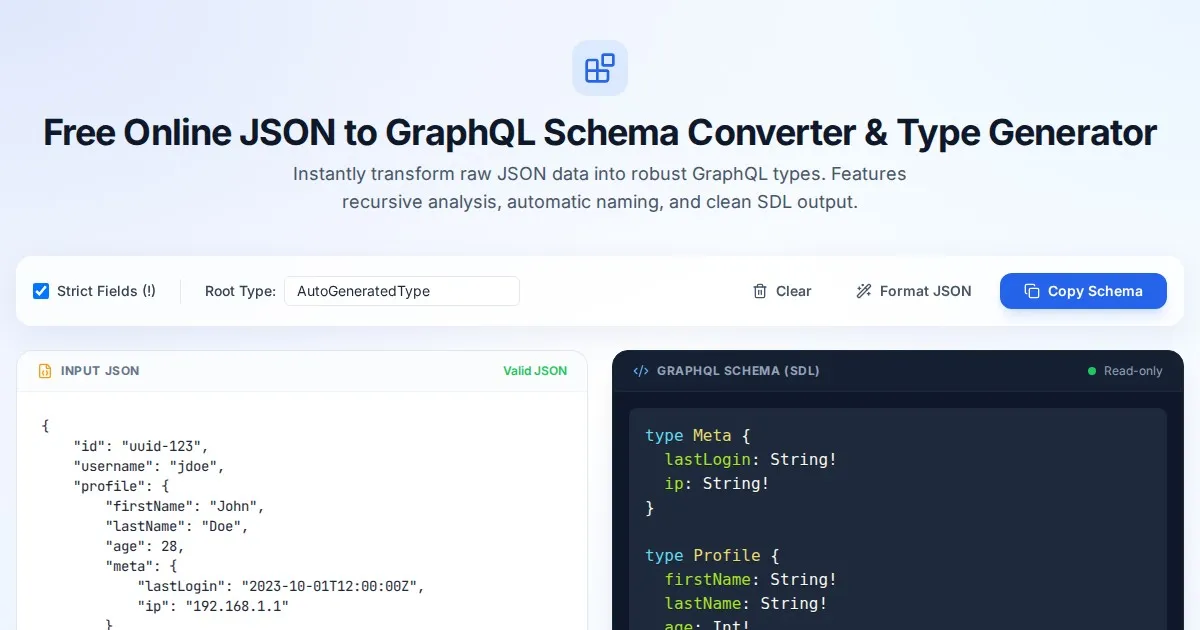Focus the Root Type name input field
The image size is (1200, 630).
[x=401, y=291]
